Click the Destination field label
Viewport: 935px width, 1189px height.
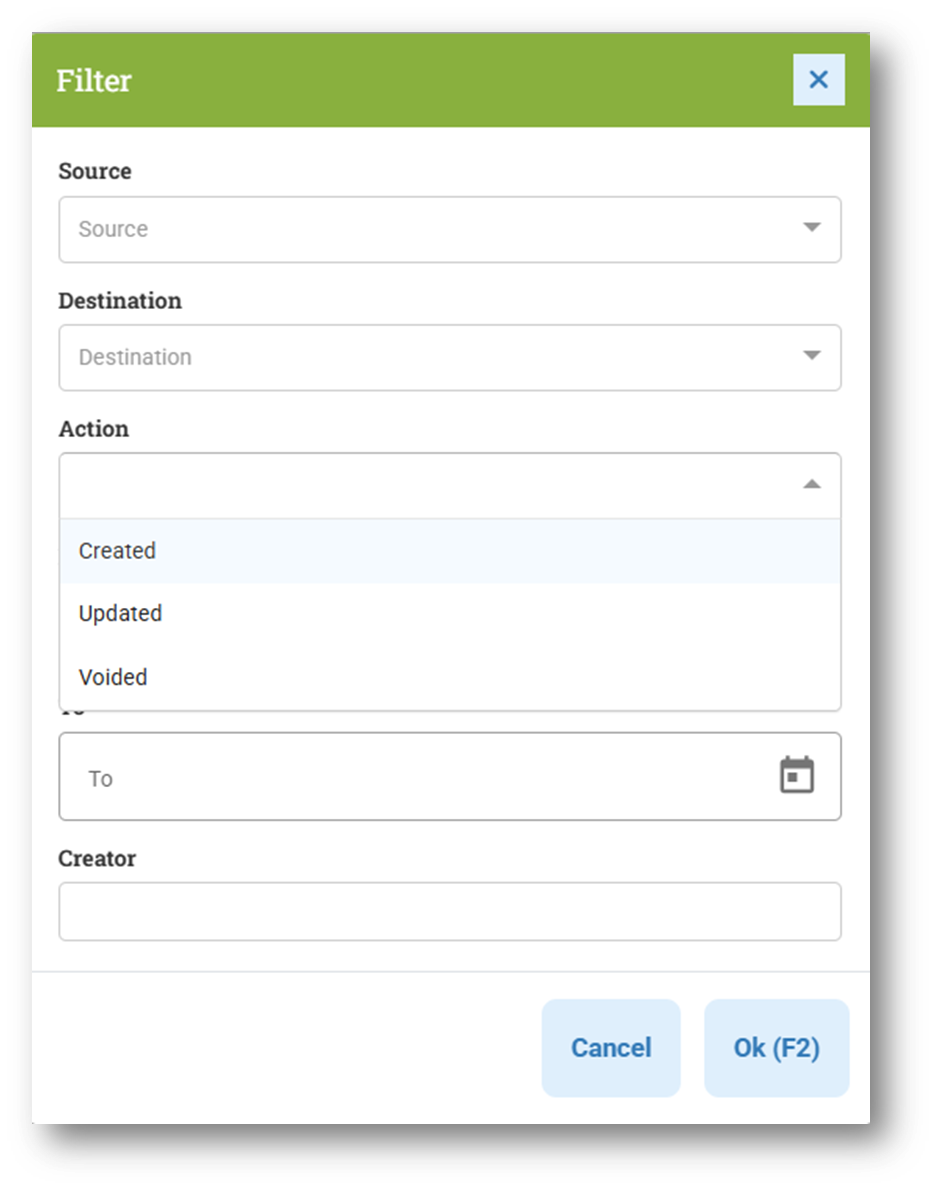tap(120, 301)
